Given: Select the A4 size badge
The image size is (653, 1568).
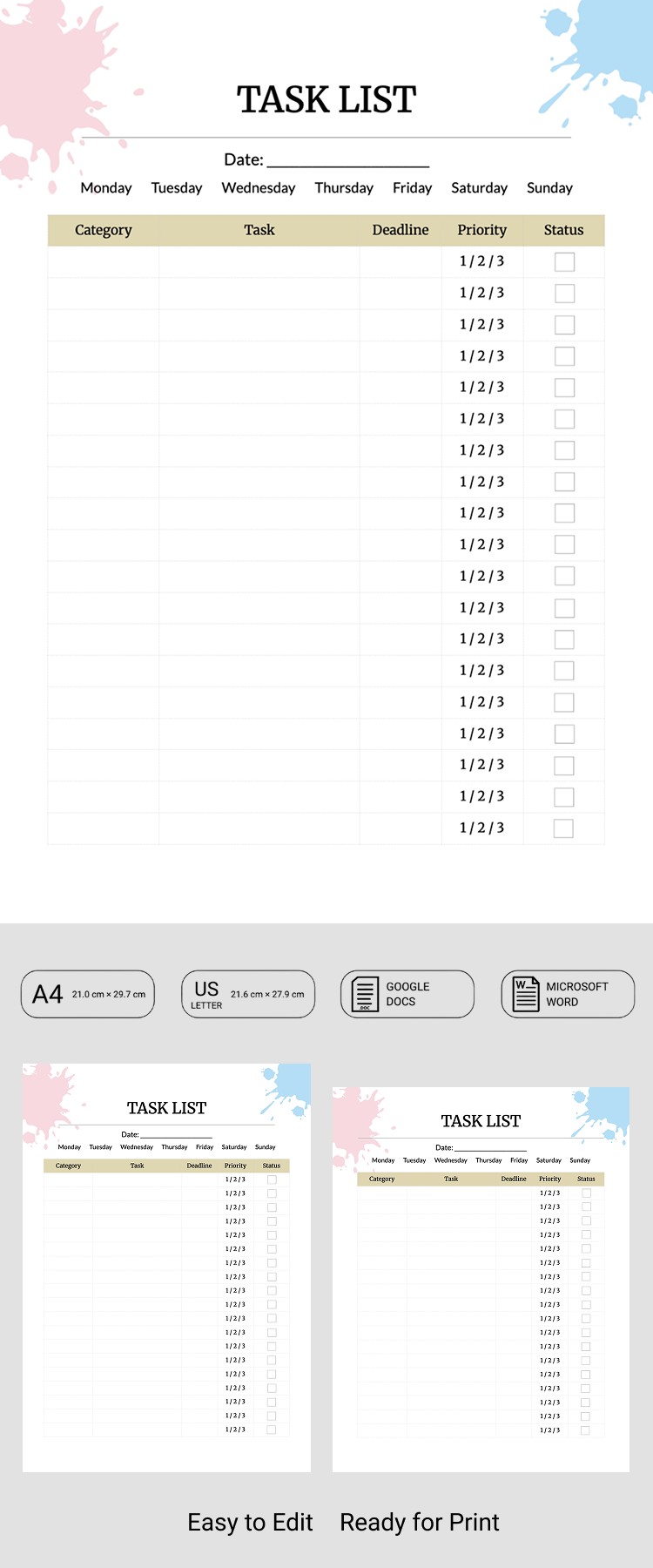Looking at the screenshot, I should pyautogui.click(x=88, y=994).
